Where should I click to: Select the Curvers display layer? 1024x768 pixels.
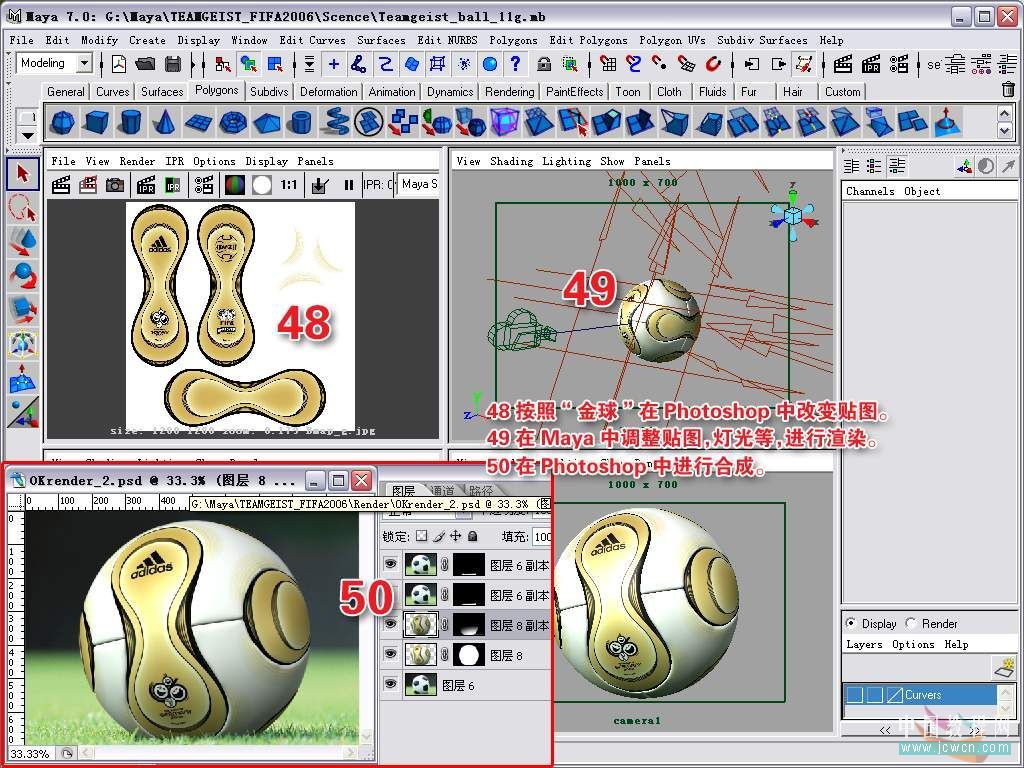pos(922,695)
